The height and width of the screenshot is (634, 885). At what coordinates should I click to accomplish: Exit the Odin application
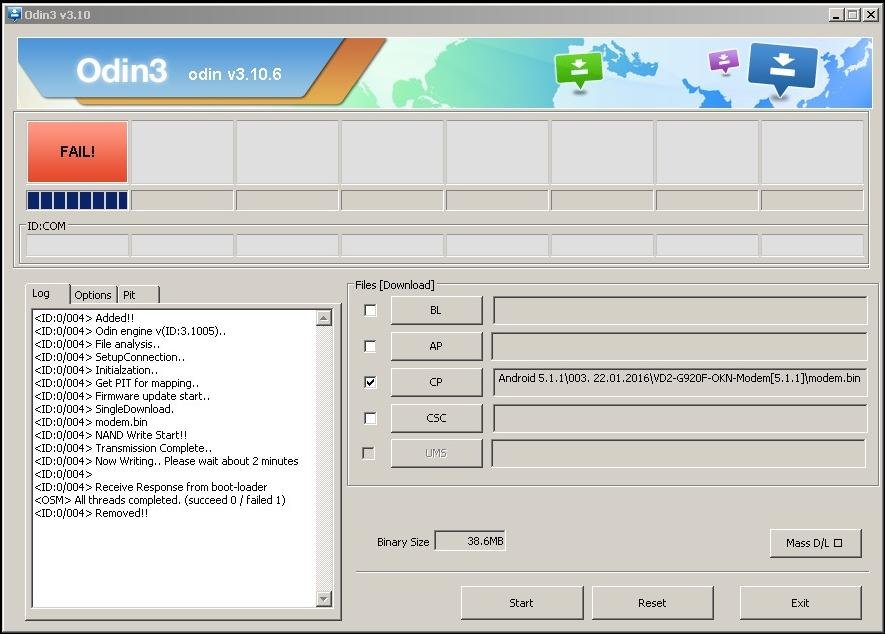point(800,603)
